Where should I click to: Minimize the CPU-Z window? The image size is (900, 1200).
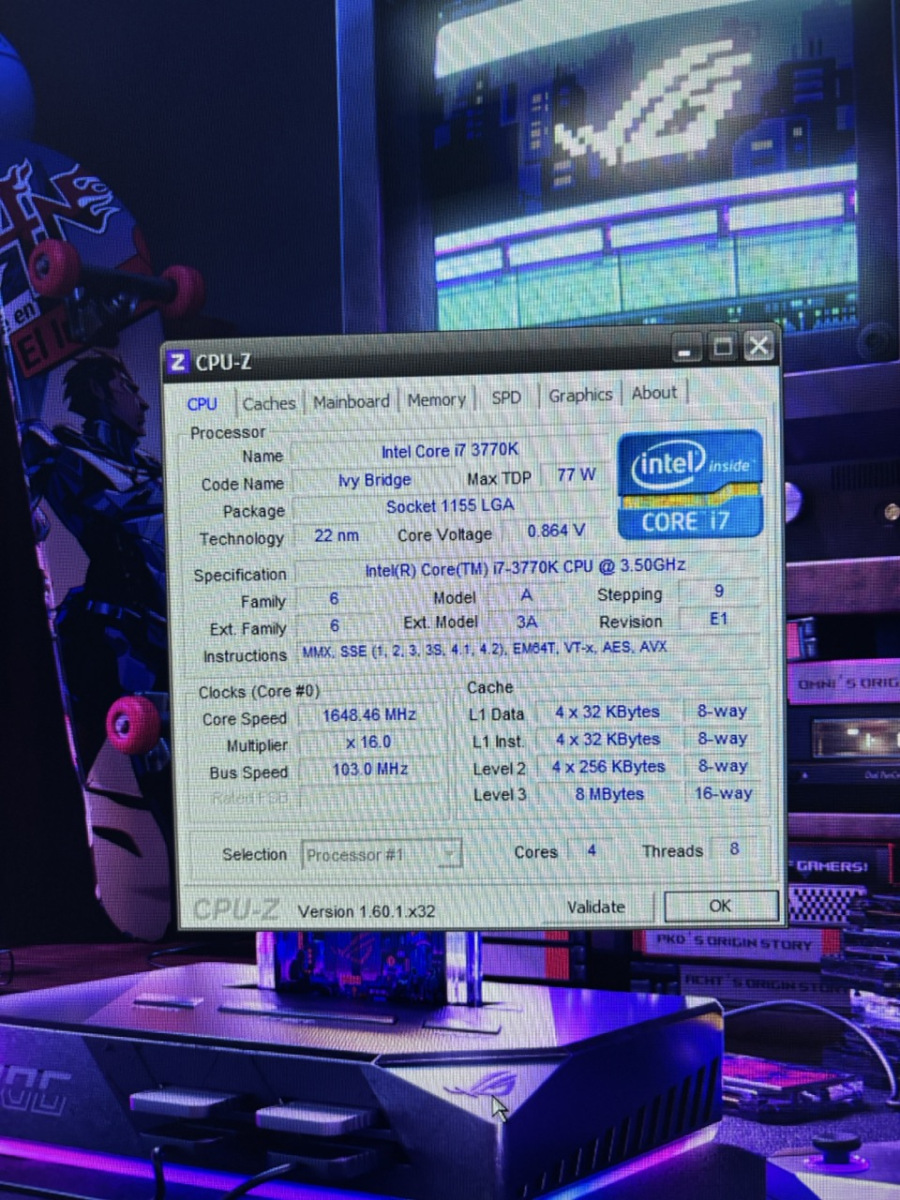click(686, 349)
